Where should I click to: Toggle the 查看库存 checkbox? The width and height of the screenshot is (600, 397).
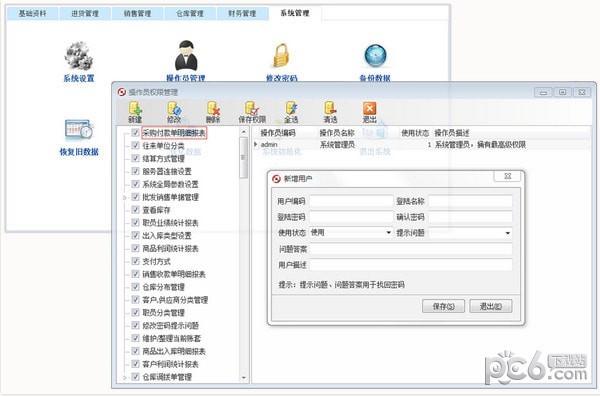click(x=135, y=210)
